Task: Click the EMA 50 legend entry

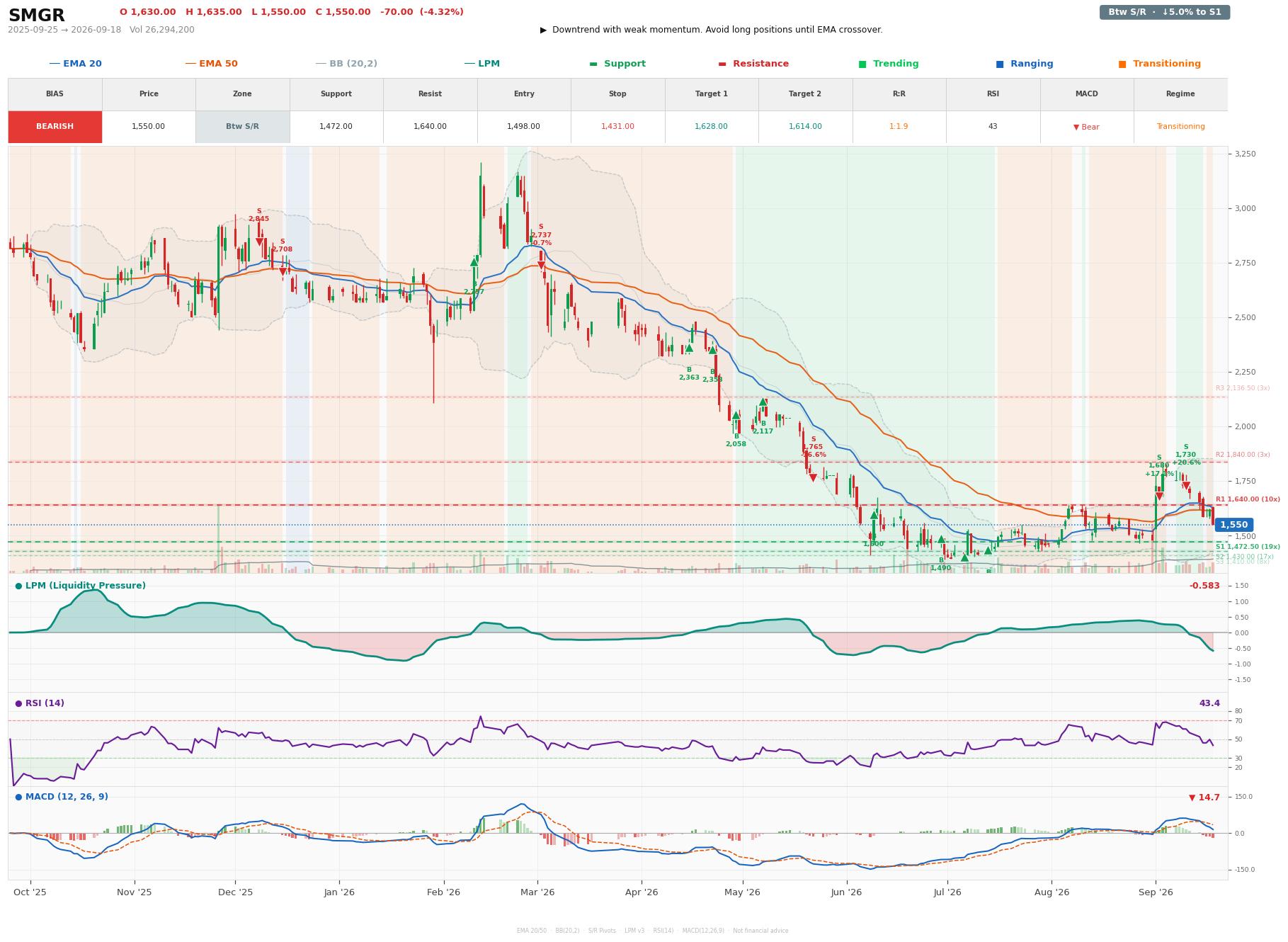Action: (x=212, y=64)
